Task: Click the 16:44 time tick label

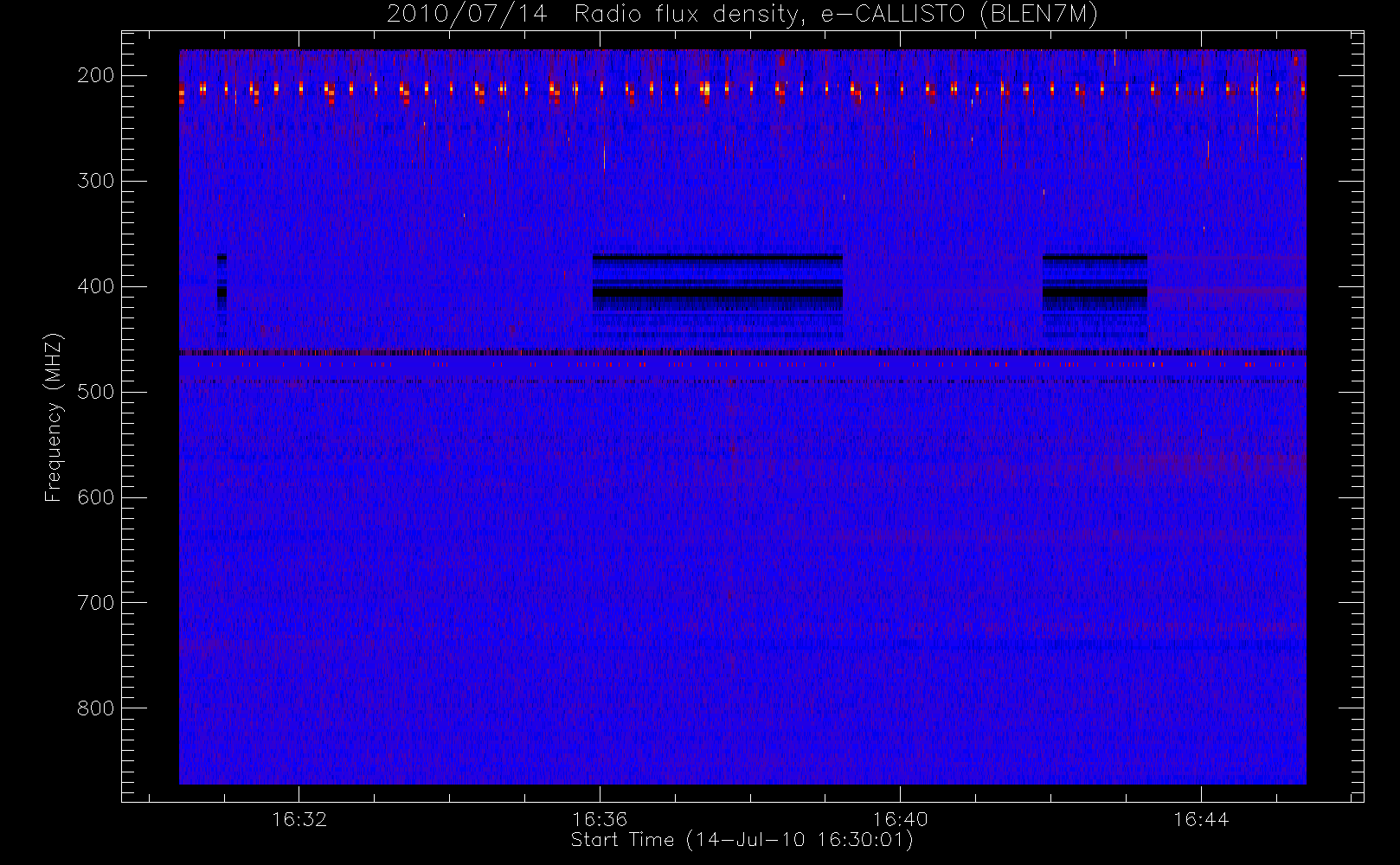Action: (1201, 819)
